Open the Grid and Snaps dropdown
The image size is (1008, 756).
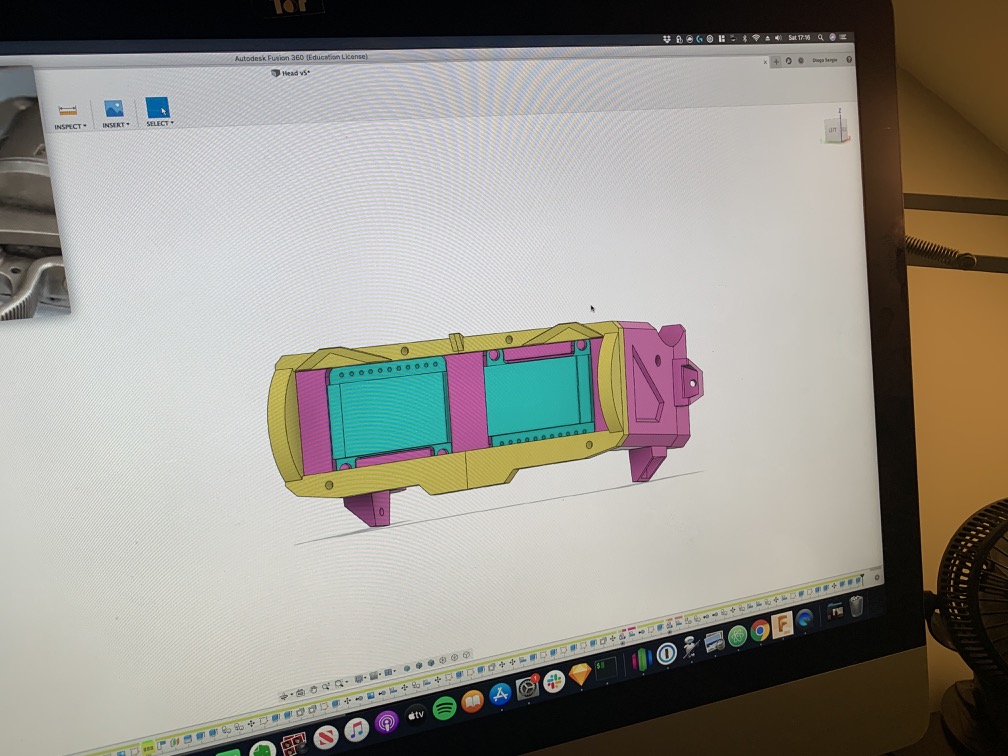coord(375,676)
